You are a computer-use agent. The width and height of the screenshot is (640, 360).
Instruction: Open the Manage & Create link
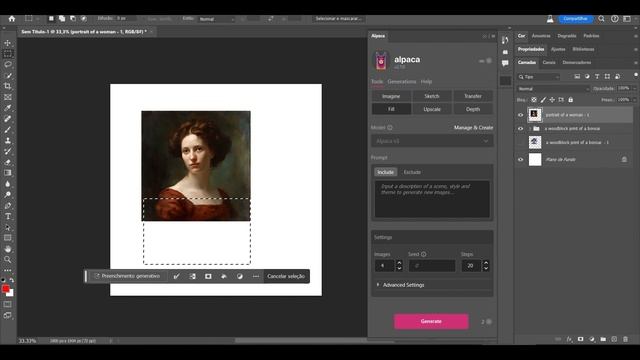point(473,128)
